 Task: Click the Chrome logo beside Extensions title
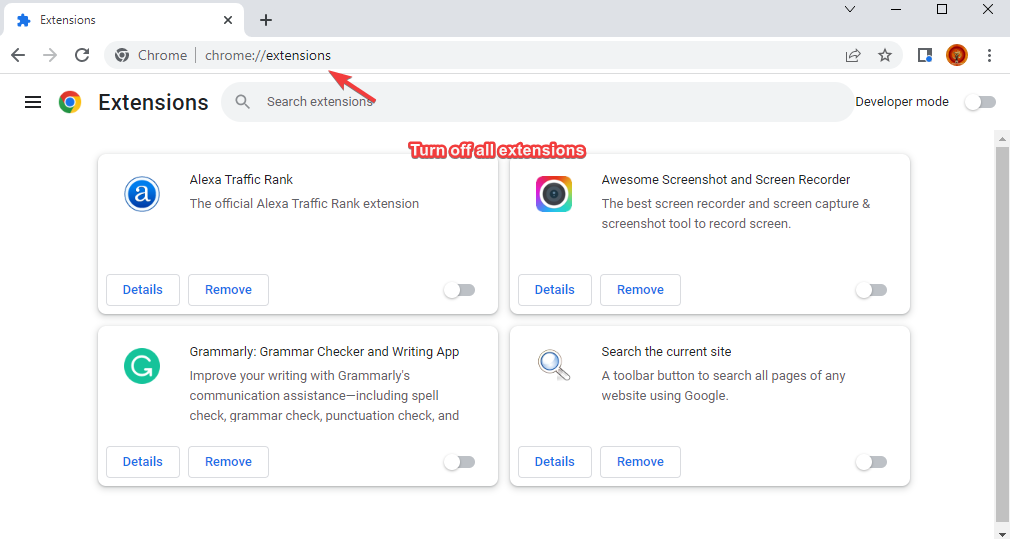pyautogui.click(x=70, y=102)
